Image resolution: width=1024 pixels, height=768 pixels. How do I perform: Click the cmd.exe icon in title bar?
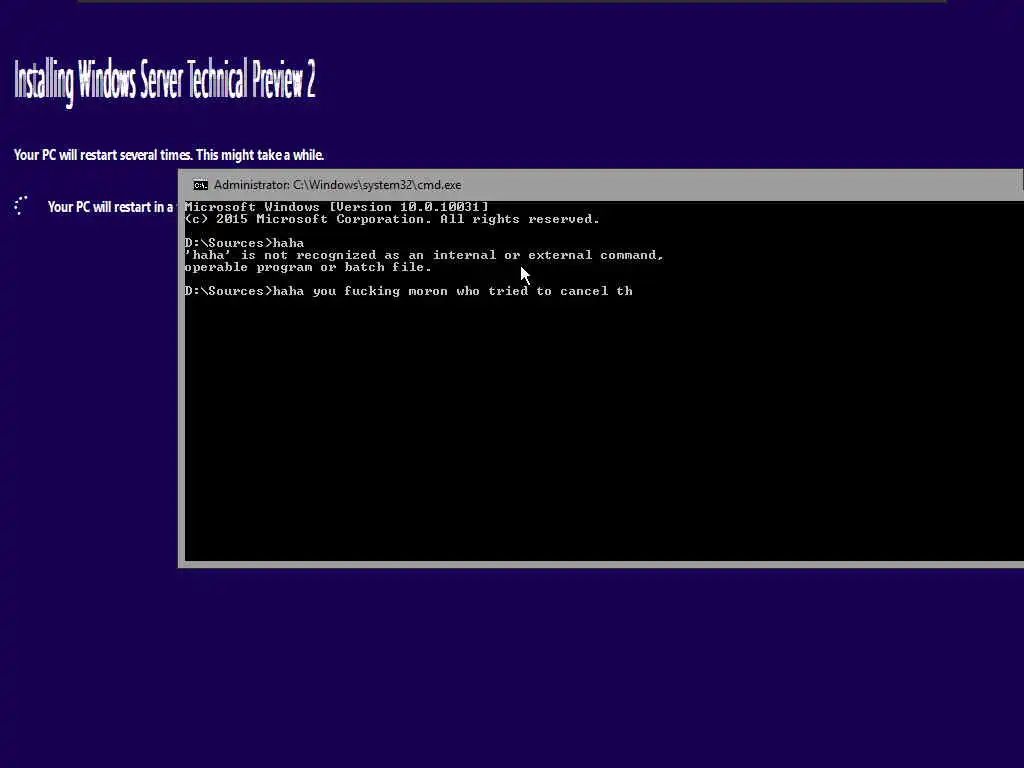coord(200,185)
